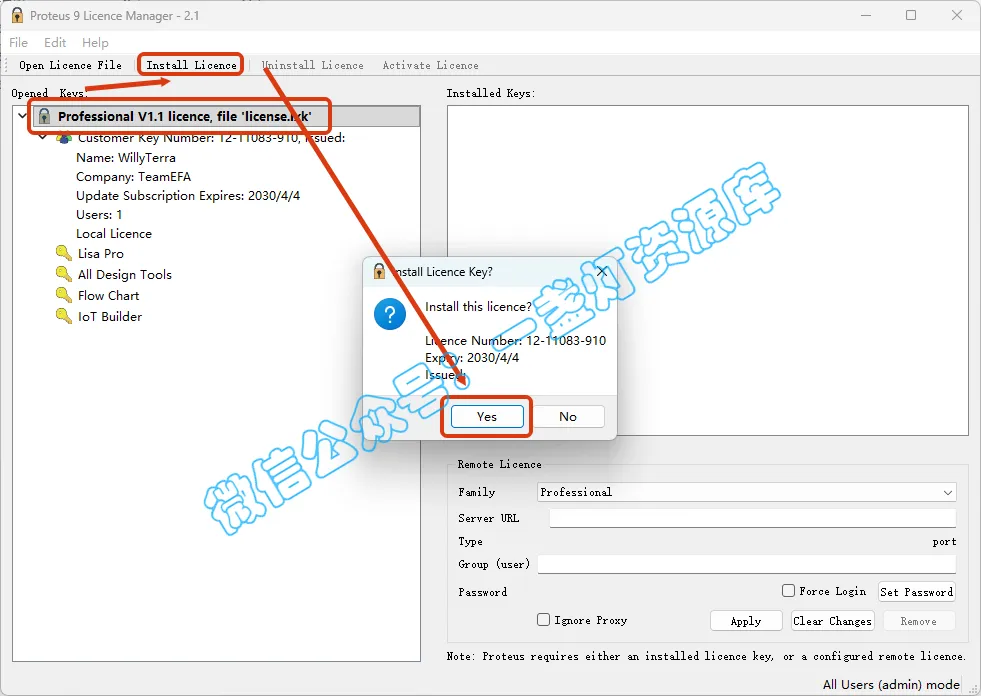Click the Clear Changes button
Viewport: 981px width, 696px height.
pos(832,621)
